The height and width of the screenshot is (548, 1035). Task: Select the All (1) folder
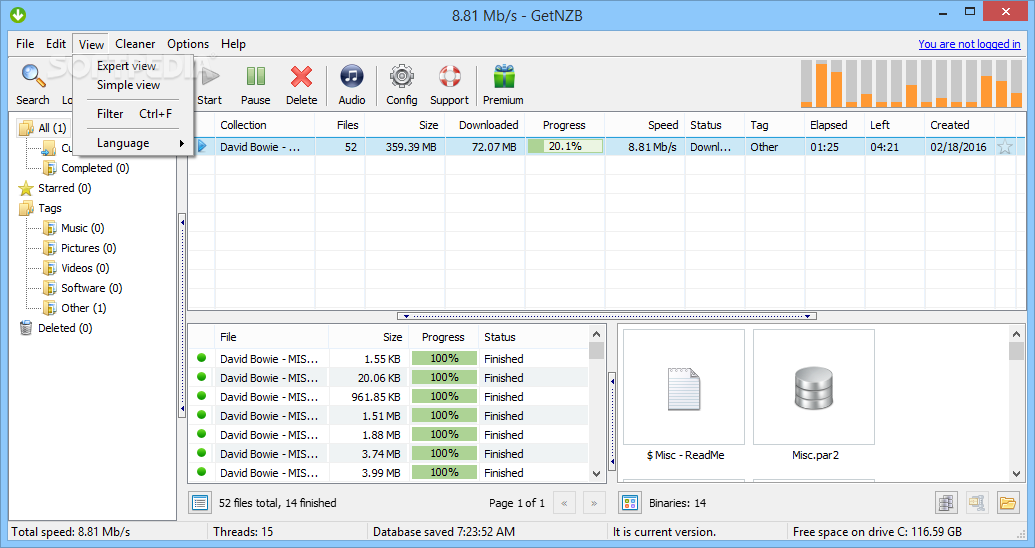(x=44, y=127)
